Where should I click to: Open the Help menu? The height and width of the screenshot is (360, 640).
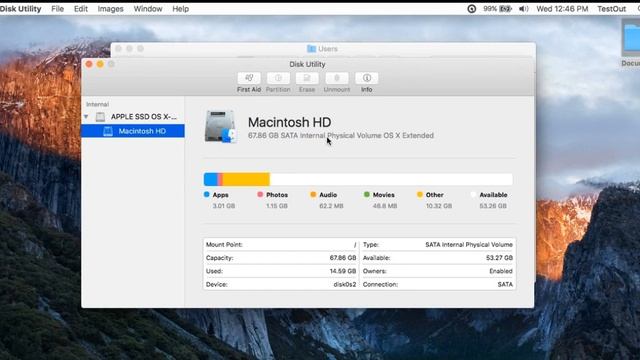click(x=180, y=9)
